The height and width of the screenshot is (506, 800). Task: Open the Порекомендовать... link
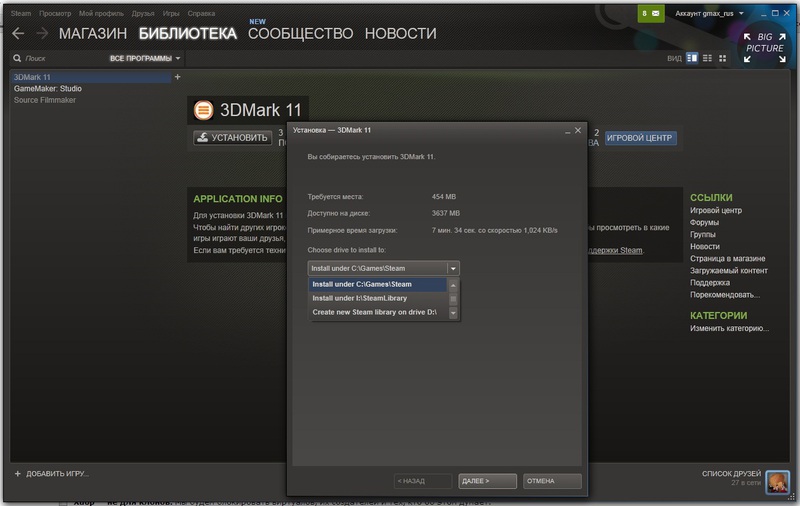coord(725,295)
